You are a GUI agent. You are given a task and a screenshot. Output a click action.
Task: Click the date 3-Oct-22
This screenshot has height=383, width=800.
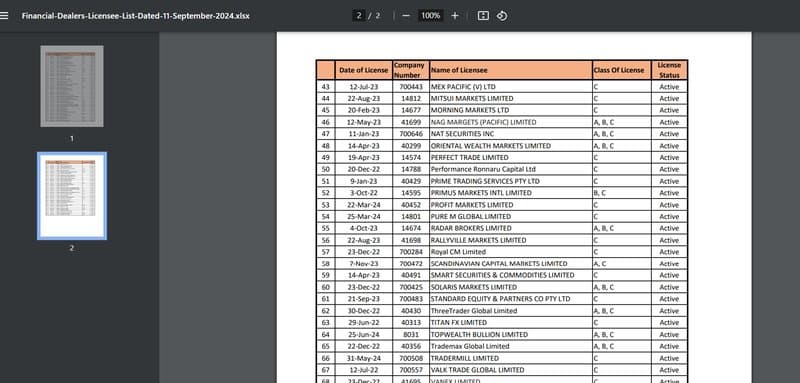[364, 193]
